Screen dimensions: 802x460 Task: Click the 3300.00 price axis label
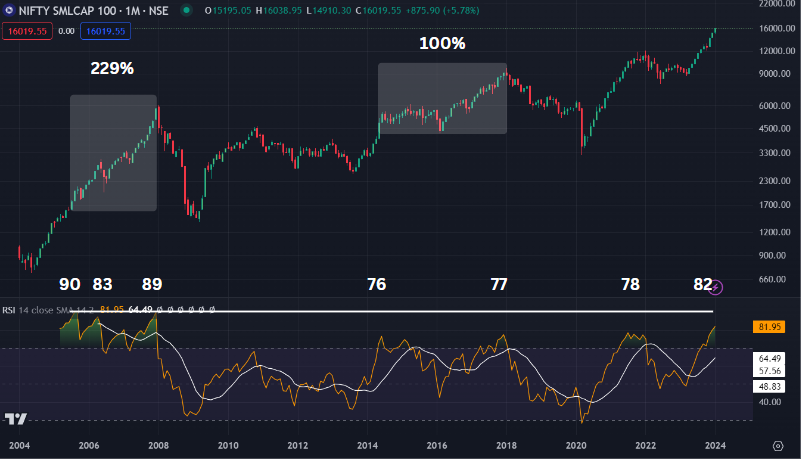coord(775,152)
